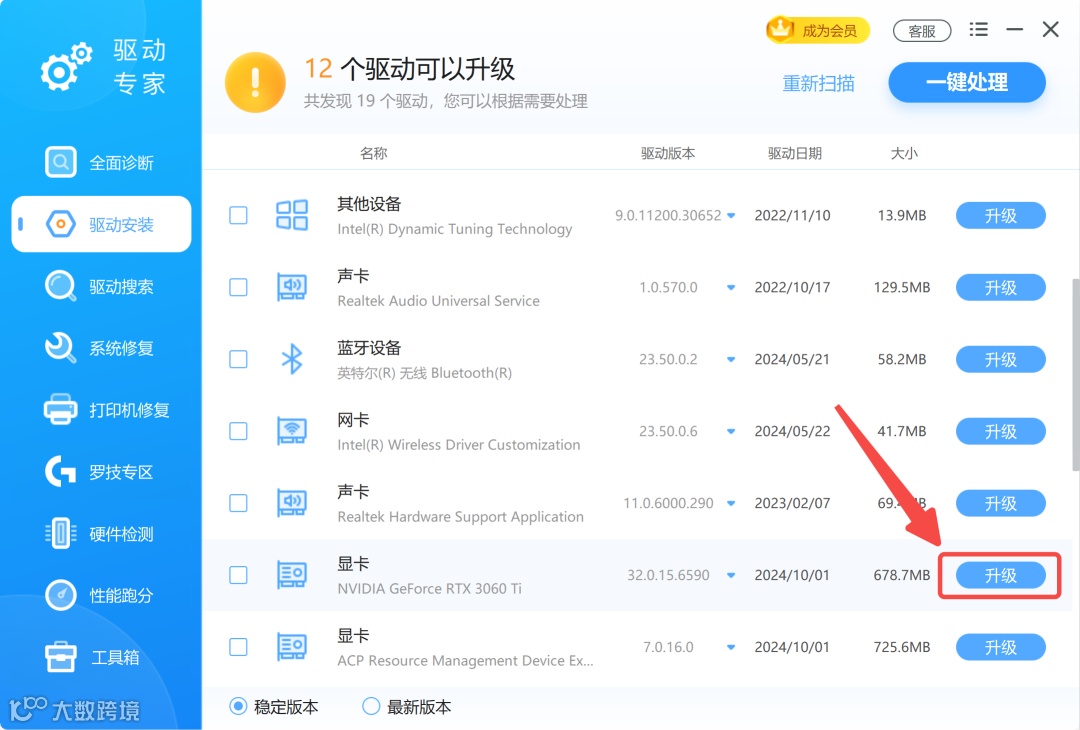Click the 129.5MB size value

click(902, 287)
